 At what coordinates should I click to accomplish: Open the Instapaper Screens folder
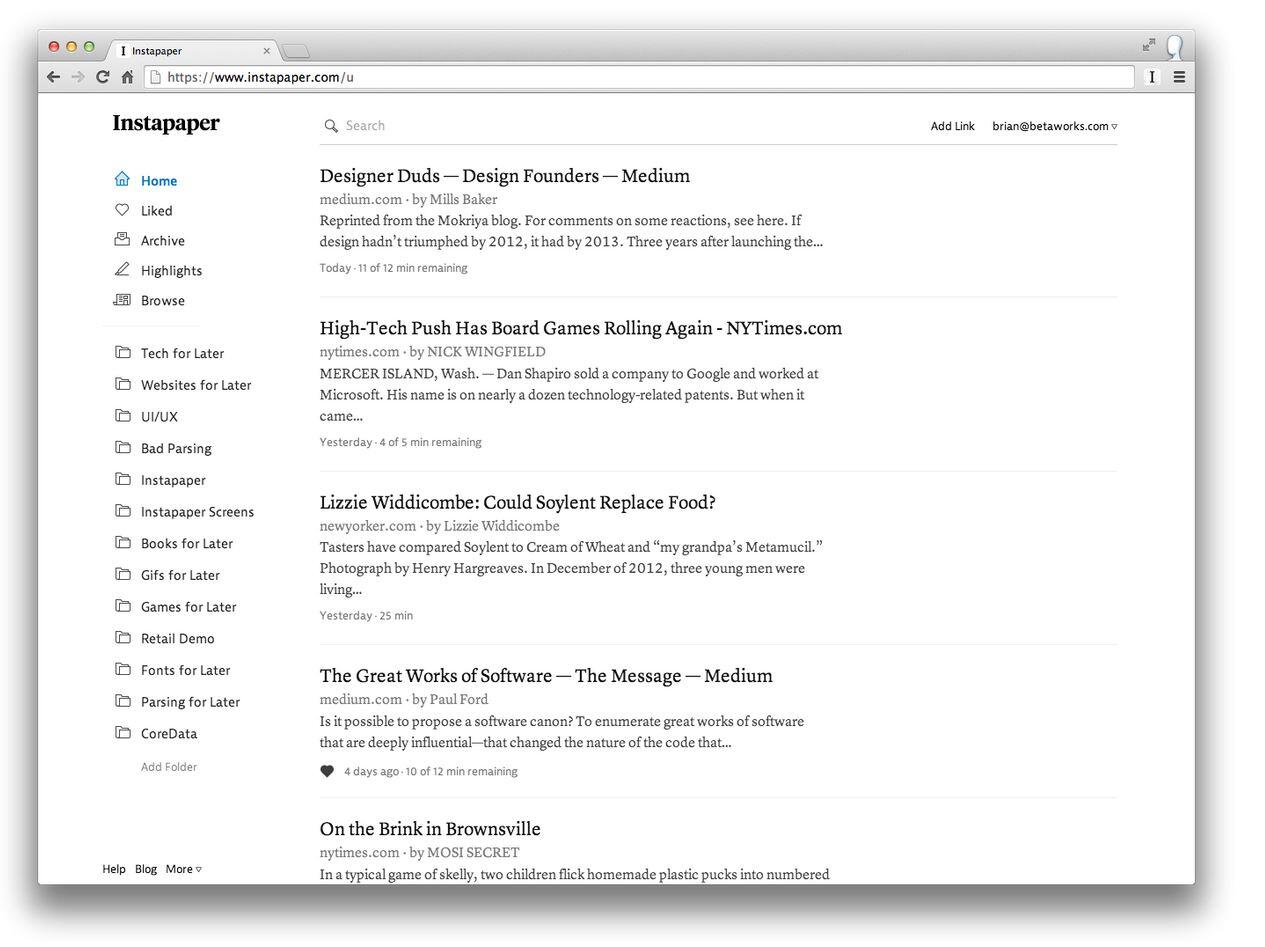[198, 512]
